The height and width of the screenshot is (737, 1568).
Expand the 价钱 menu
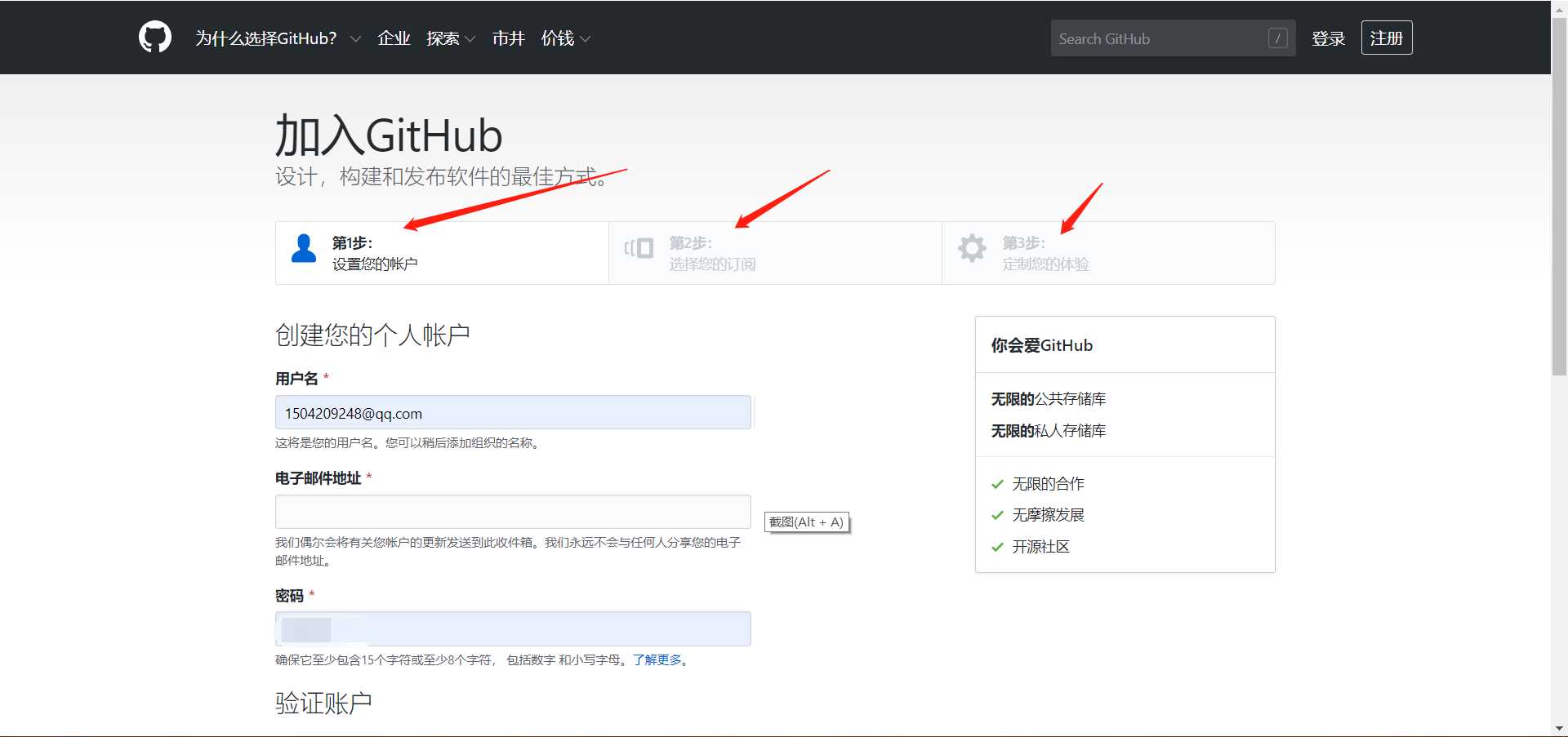[566, 38]
